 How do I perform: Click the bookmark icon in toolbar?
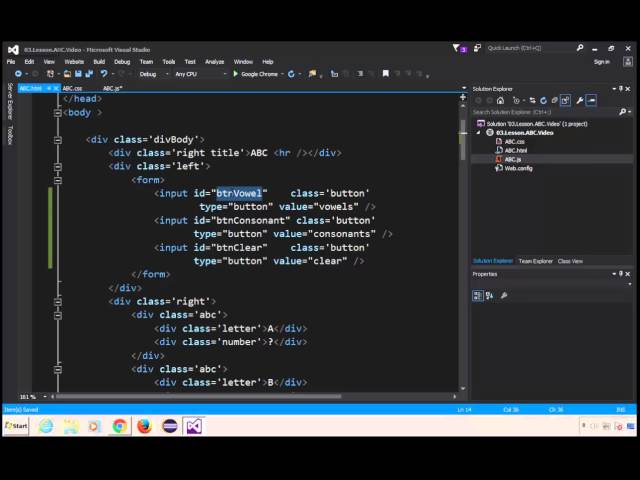tap(385, 73)
